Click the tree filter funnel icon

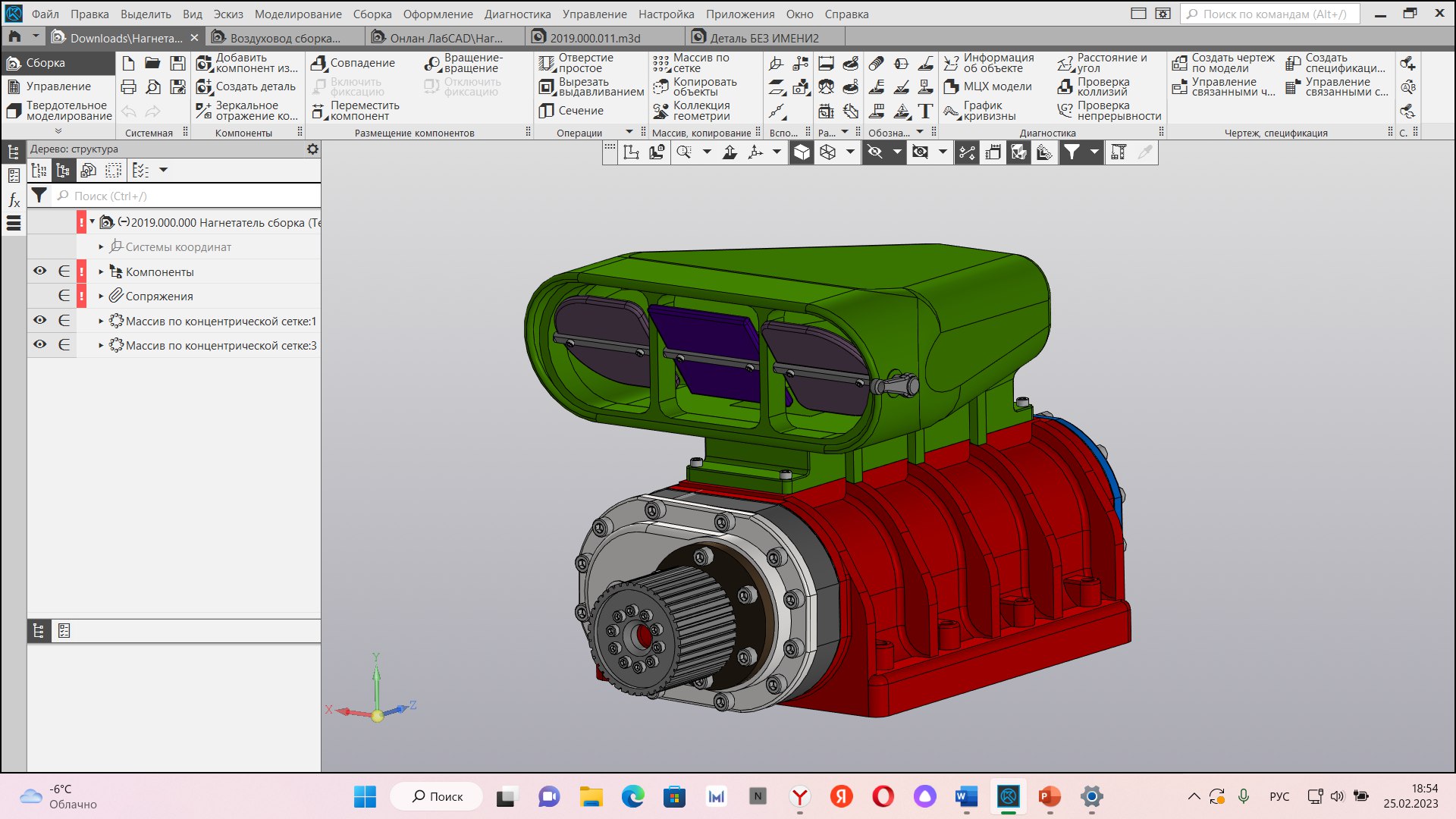click(39, 196)
